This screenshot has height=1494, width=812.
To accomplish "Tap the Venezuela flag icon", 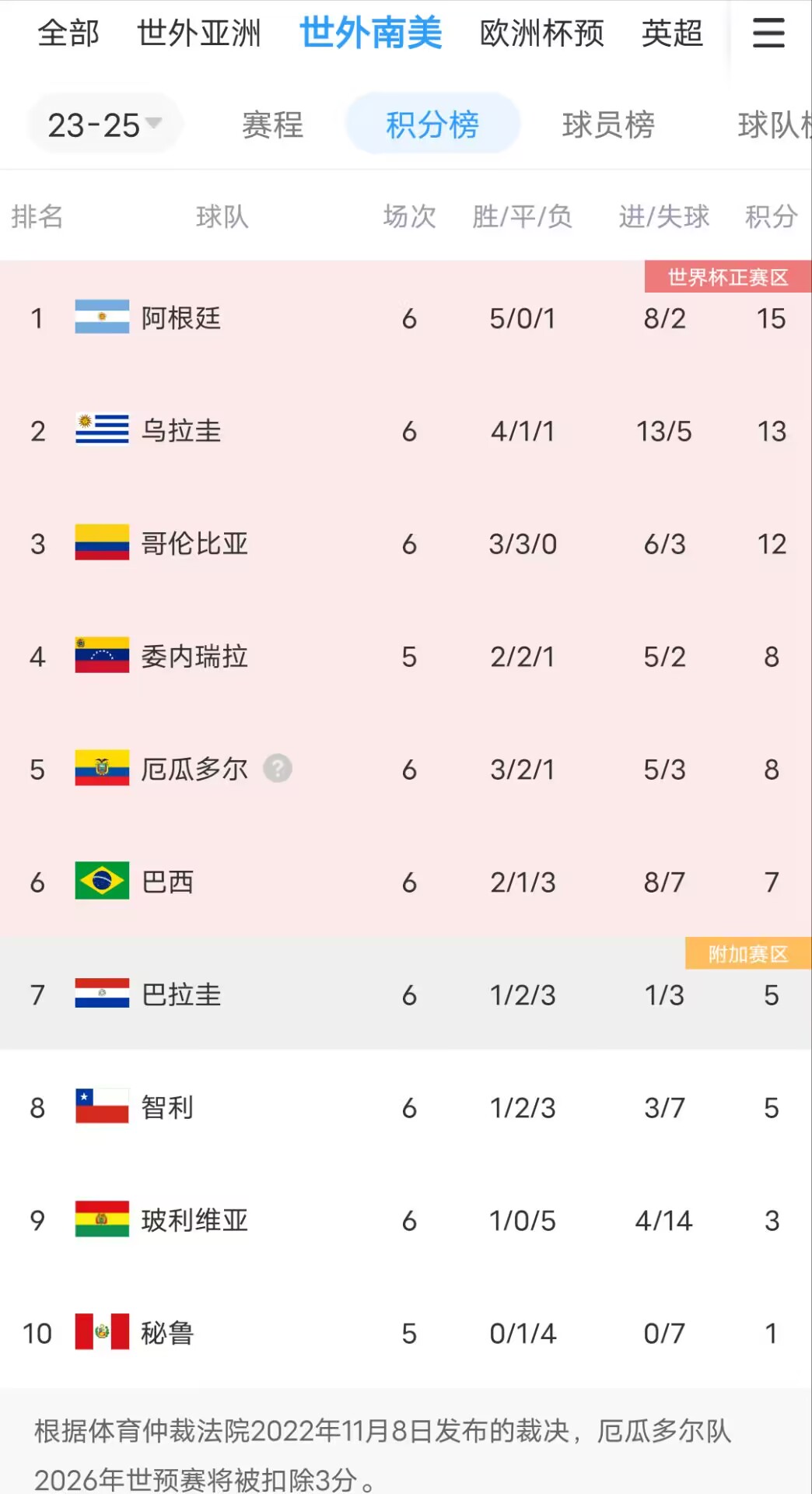I will click(x=102, y=656).
